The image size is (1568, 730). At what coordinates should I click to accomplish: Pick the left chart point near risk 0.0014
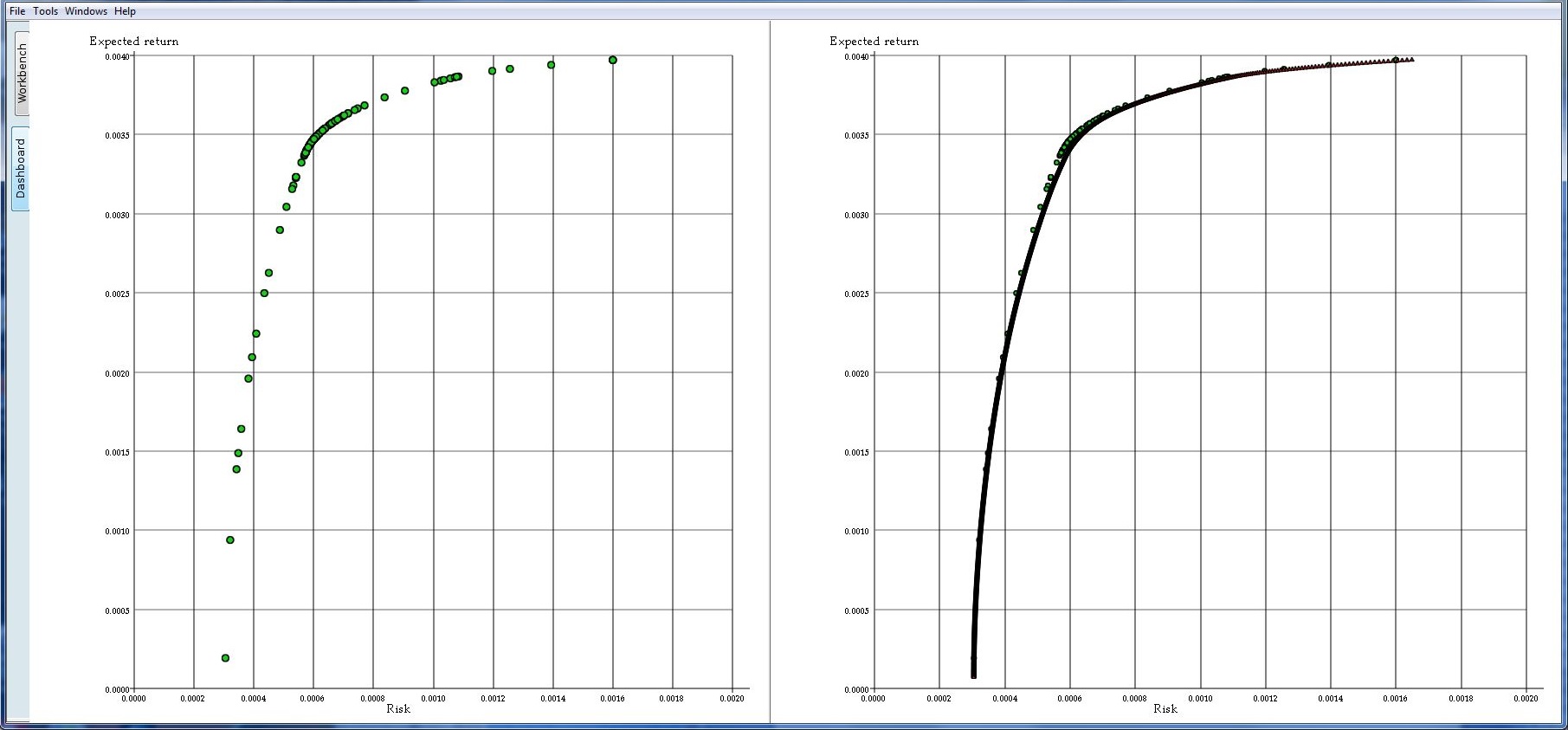[551, 65]
